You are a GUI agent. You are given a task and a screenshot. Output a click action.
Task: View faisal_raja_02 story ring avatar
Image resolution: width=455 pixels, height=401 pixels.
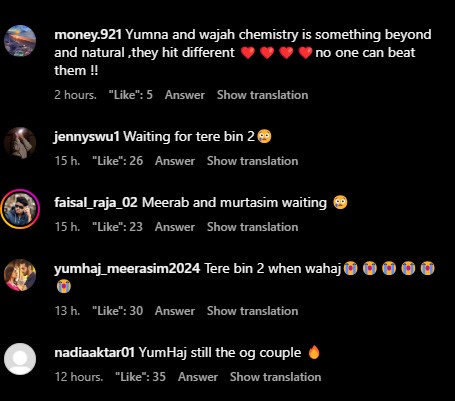[x=20, y=209]
